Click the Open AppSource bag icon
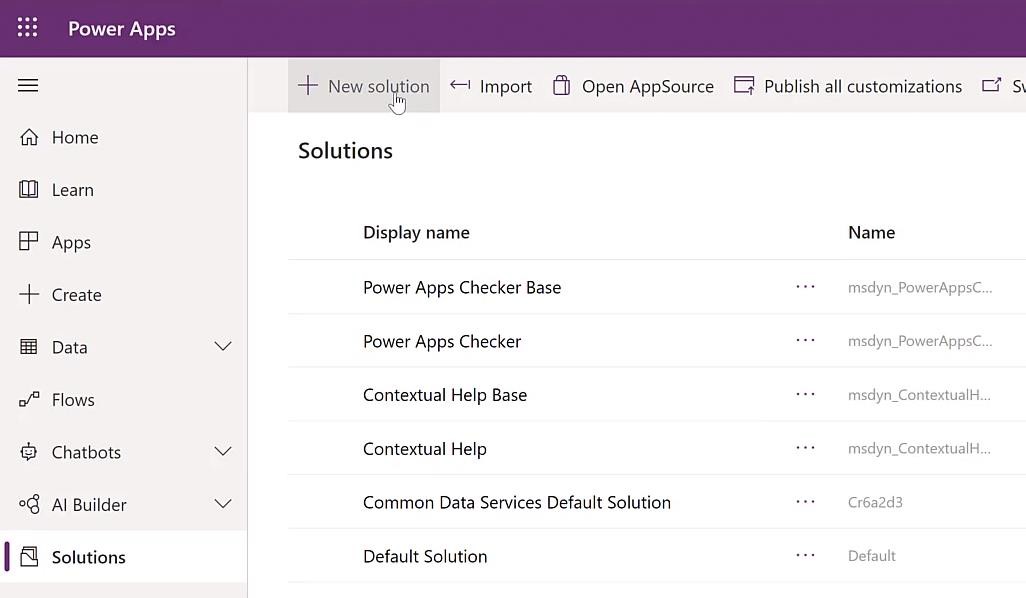Screen dimensions: 1026x598 tap(561, 85)
